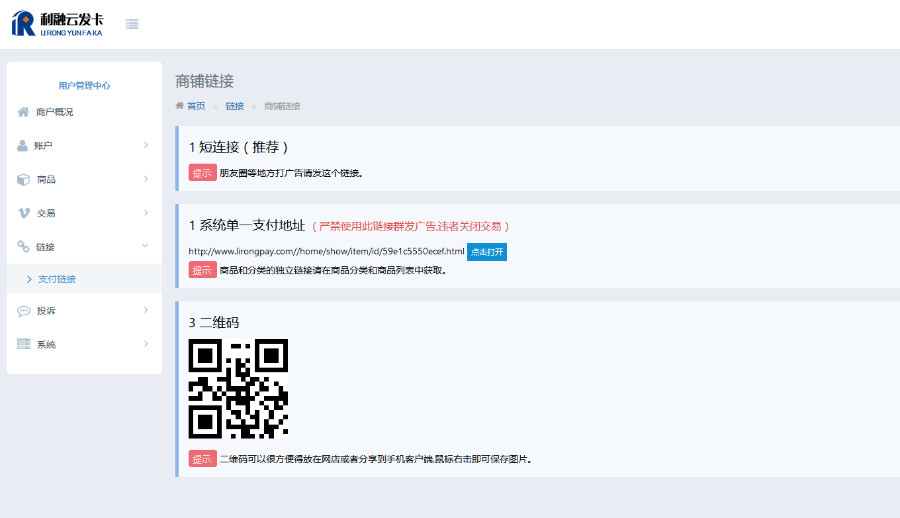Click the blue 点击打开 button
The image size is (900, 518).
[487, 252]
